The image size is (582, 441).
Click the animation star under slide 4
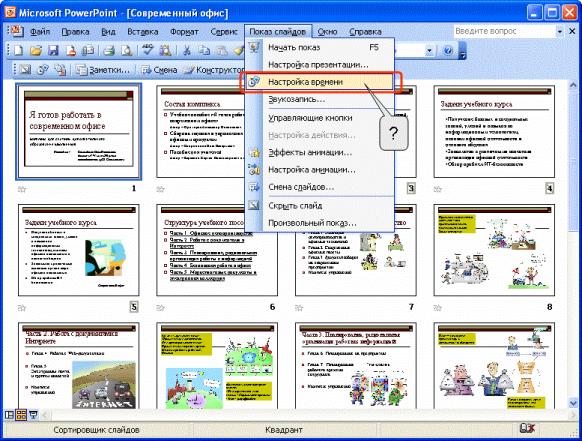pyautogui.click(x=438, y=190)
